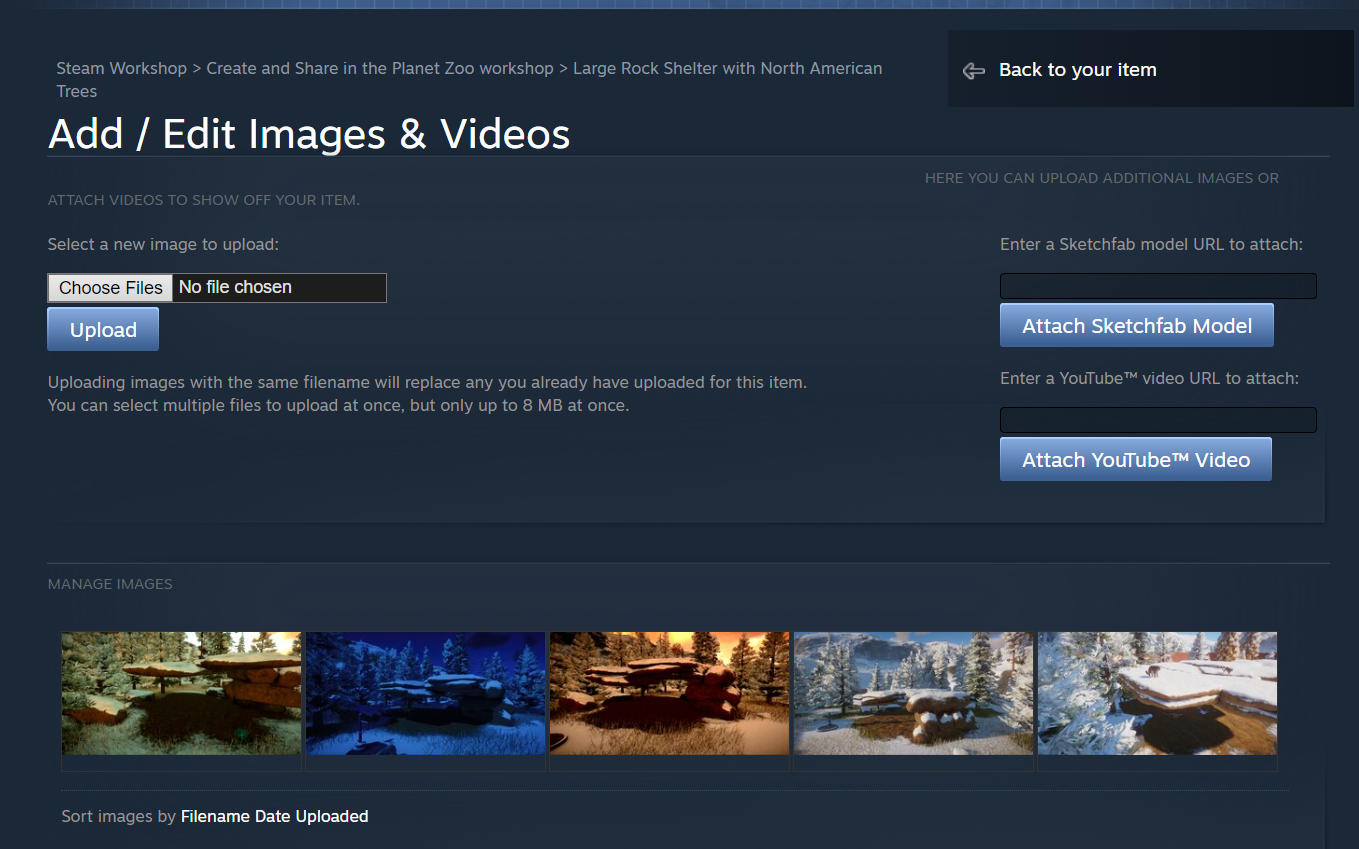
Task: Select the blue night-time rock shelter thumbnail
Action: [x=425, y=693]
